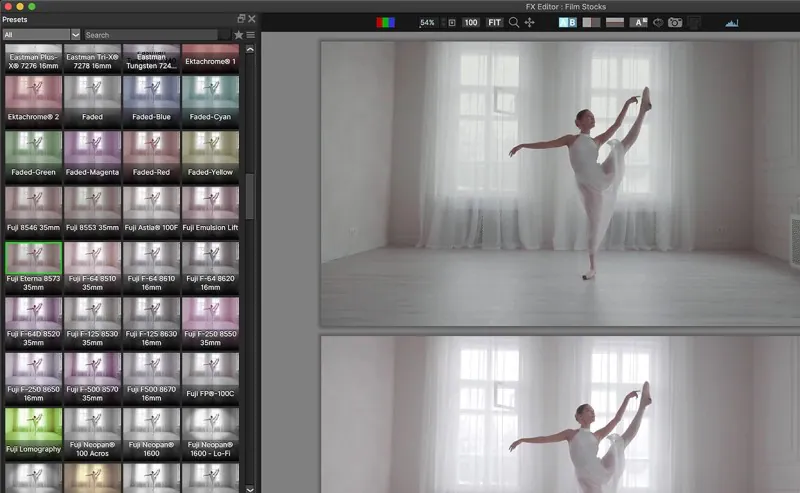Undock the Presets panel
800x493 pixels.
pos(241,19)
